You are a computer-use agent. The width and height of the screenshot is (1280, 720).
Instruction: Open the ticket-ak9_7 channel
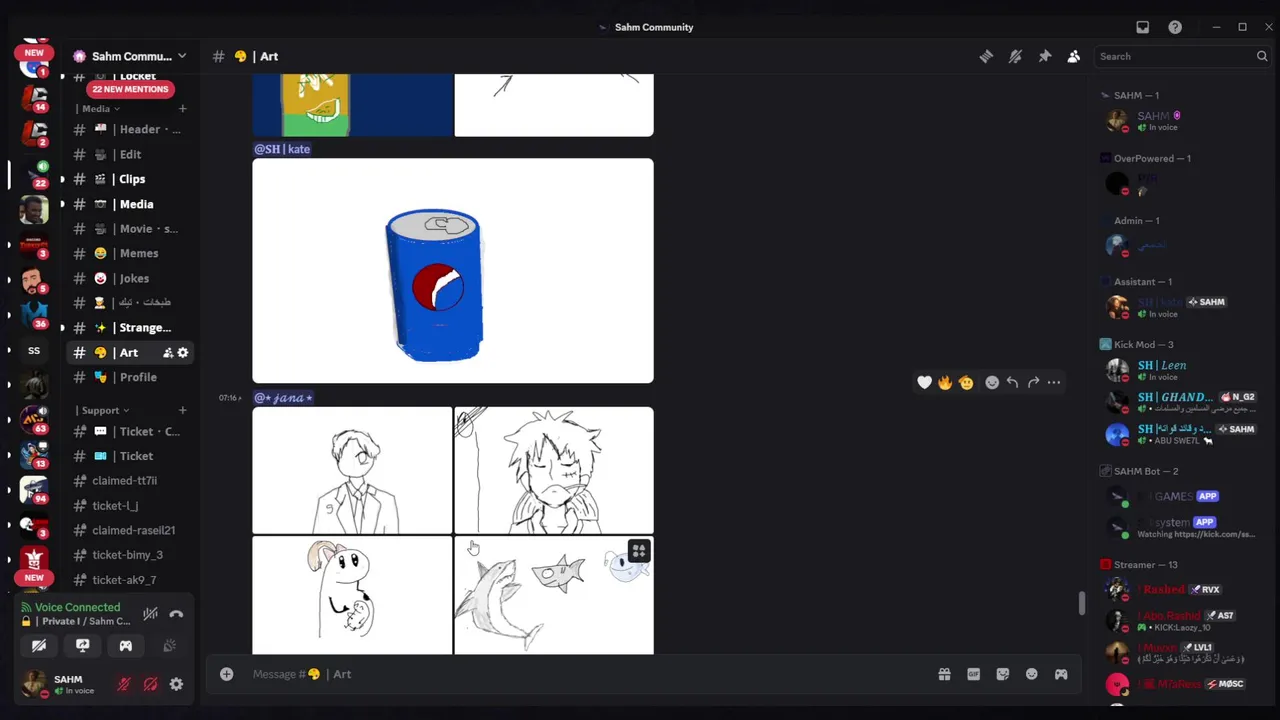pos(130,580)
